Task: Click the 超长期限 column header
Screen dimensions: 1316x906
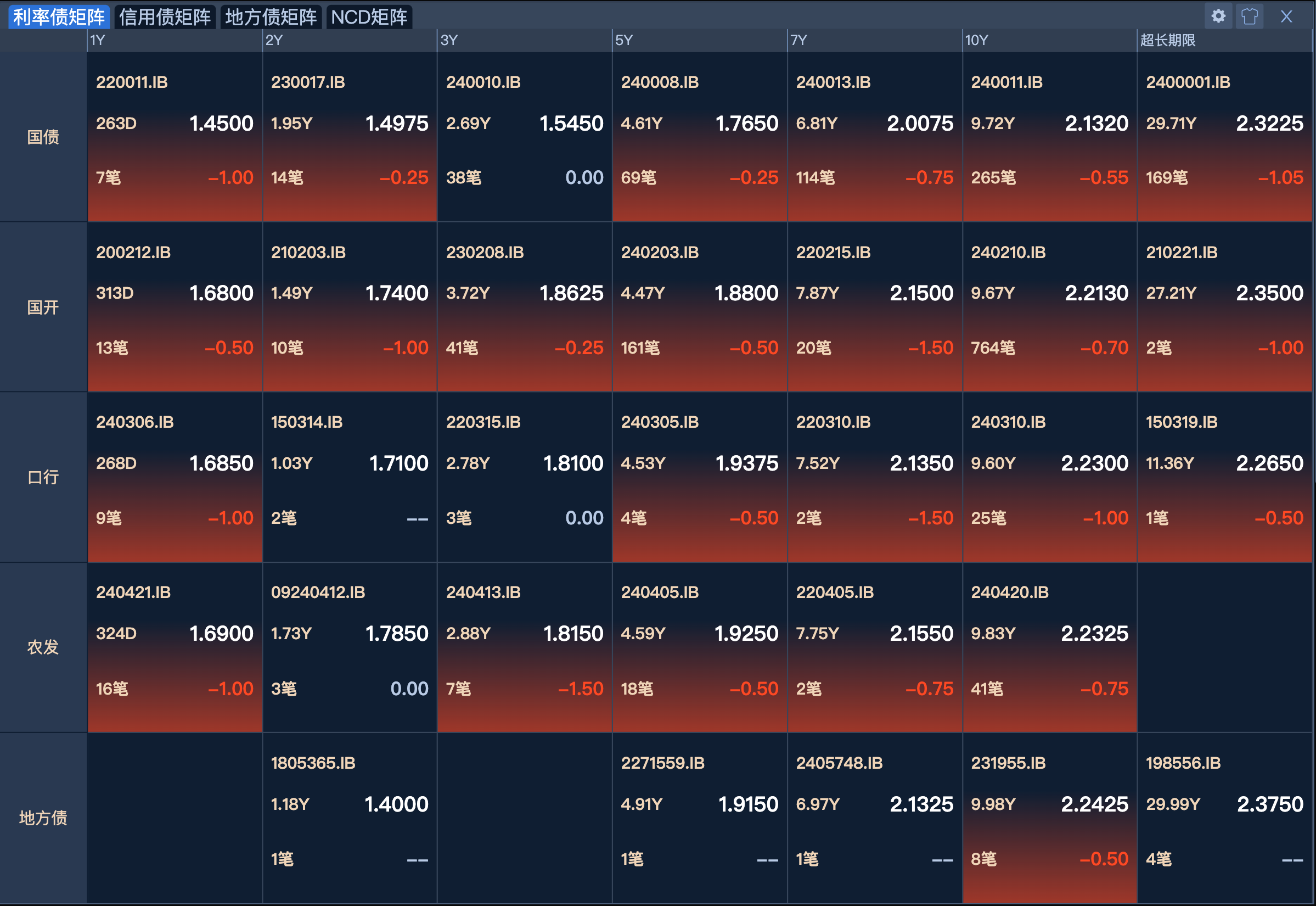Action: click(1167, 40)
